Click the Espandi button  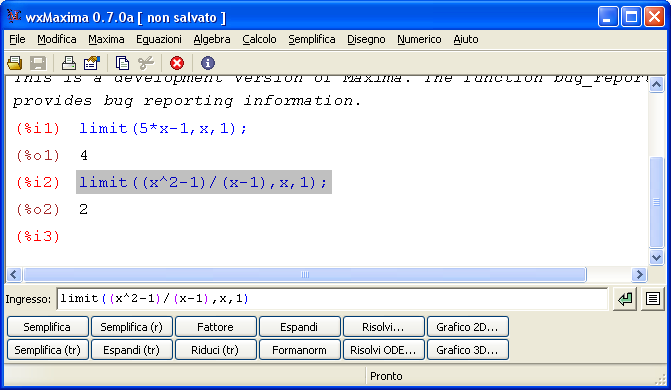299,327
